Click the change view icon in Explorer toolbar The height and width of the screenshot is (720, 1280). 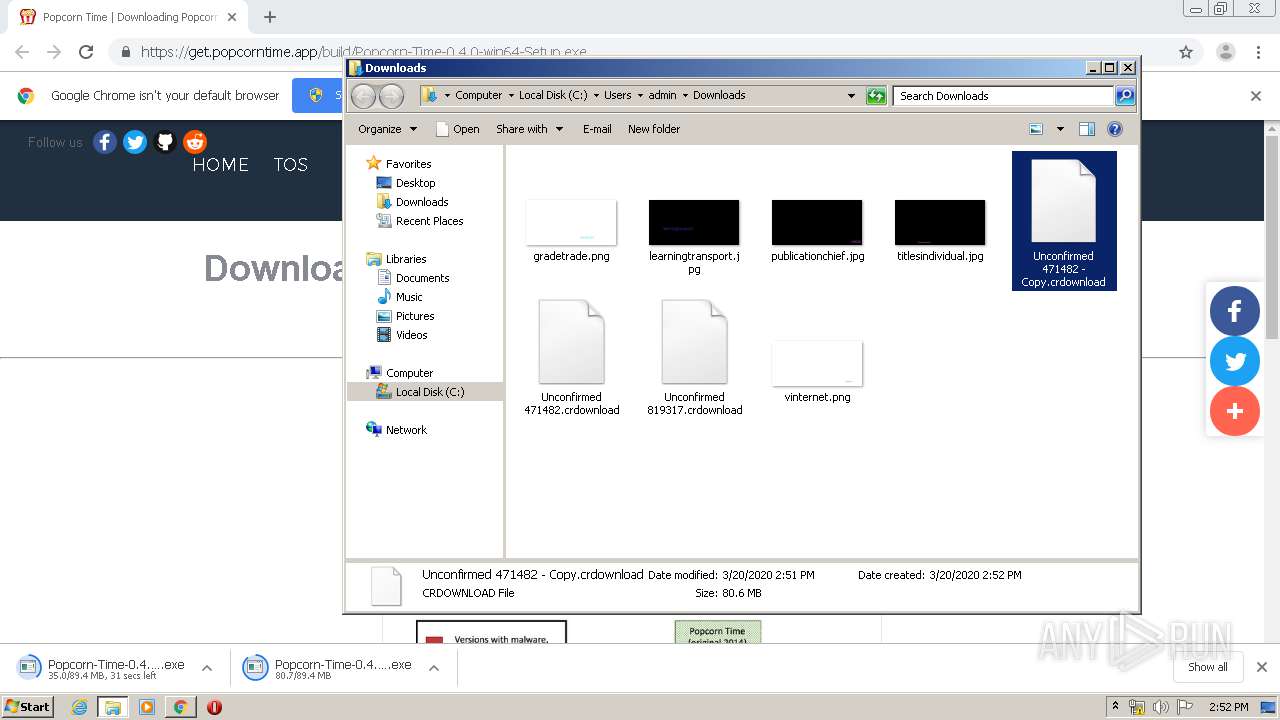[1036, 129]
